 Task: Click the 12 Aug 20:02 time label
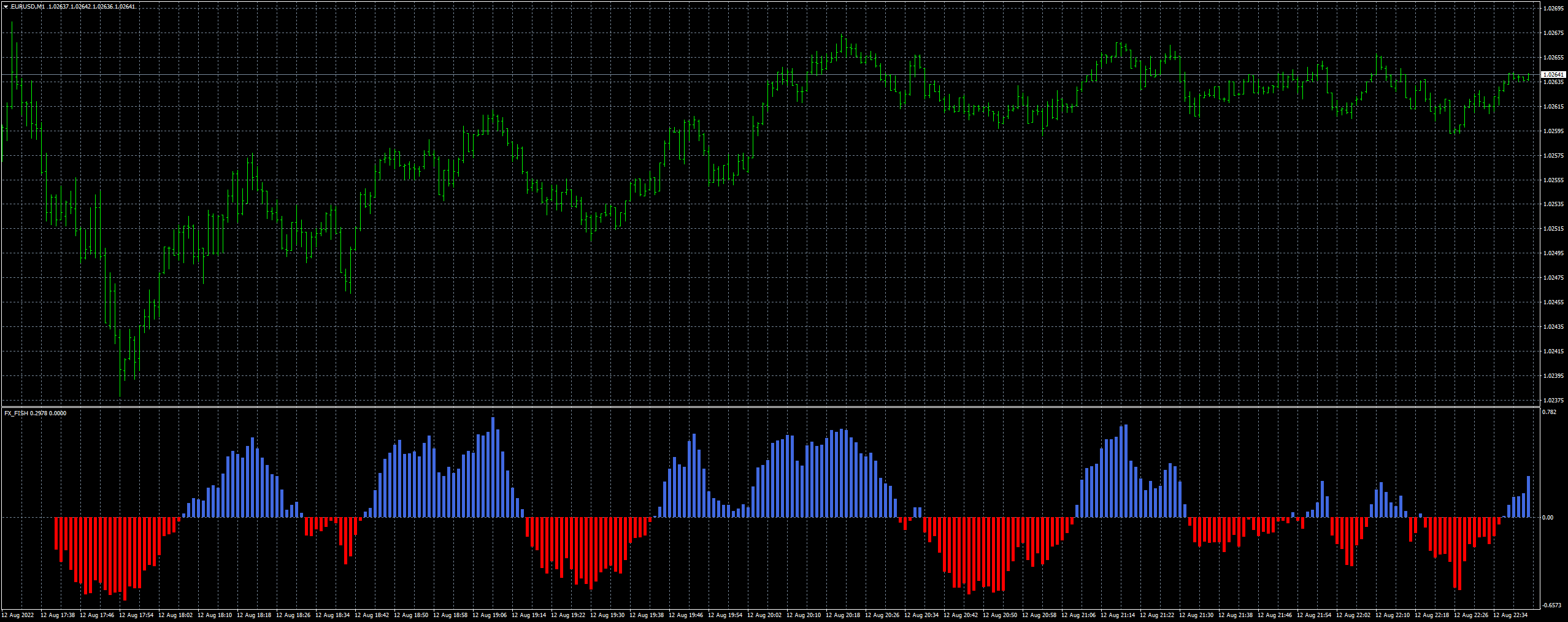pos(764,615)
